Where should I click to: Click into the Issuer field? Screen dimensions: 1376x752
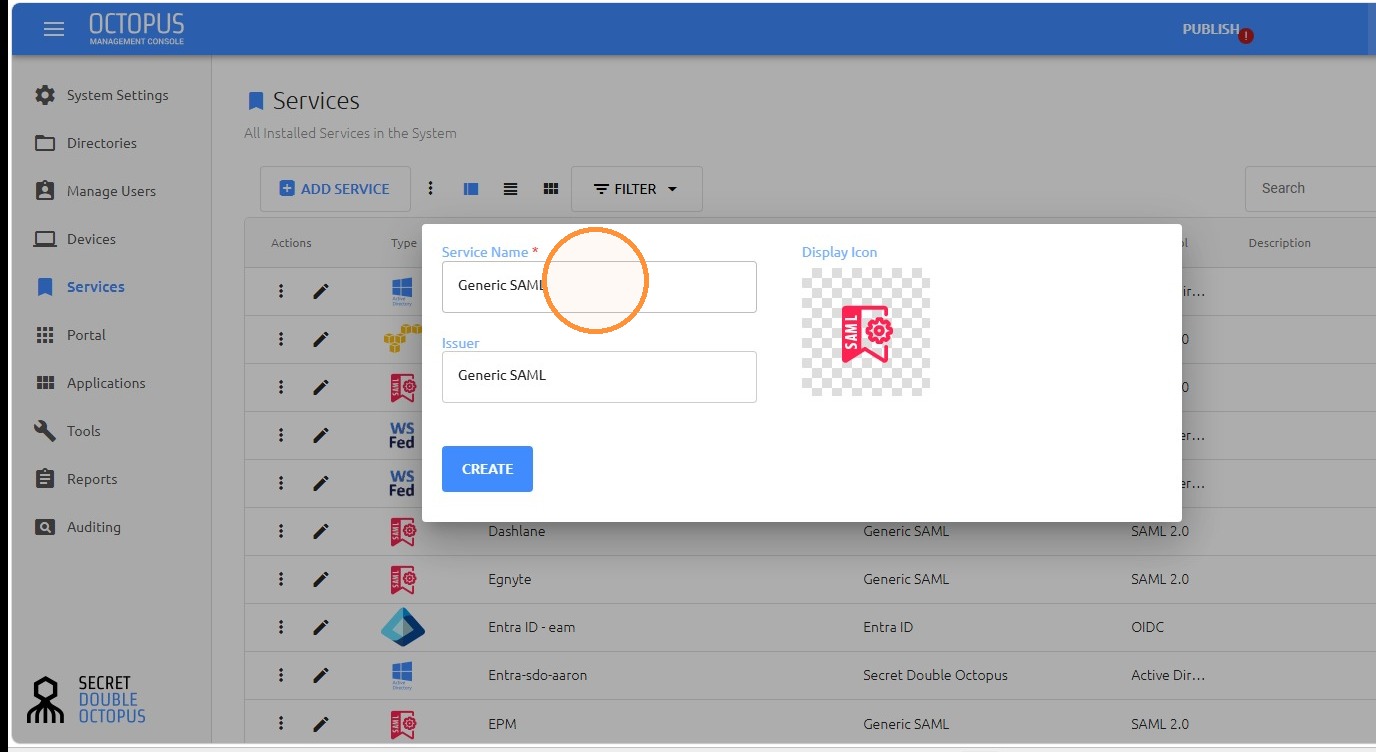click(599, 377)
